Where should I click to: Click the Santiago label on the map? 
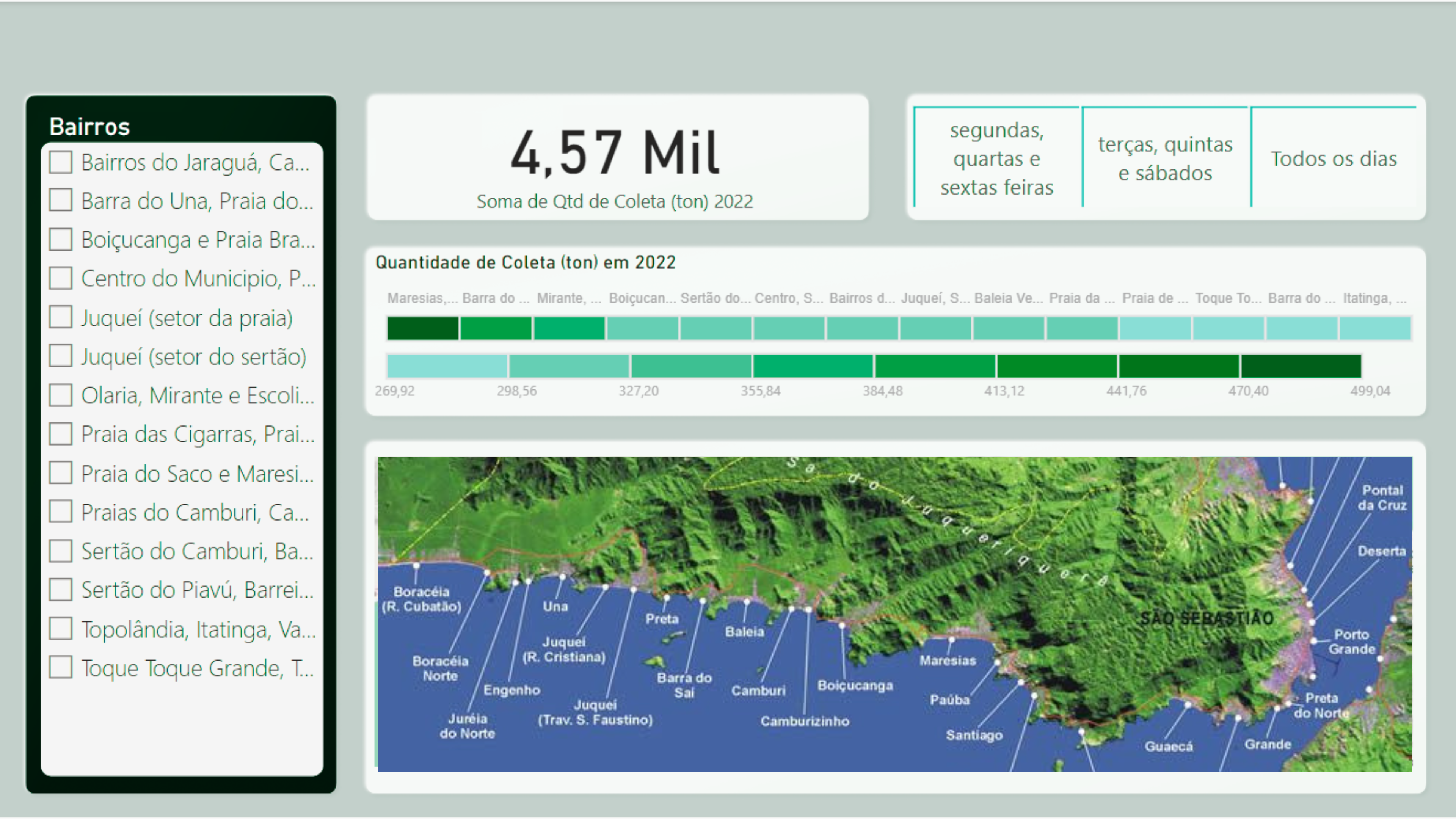[x=974, y=735]
